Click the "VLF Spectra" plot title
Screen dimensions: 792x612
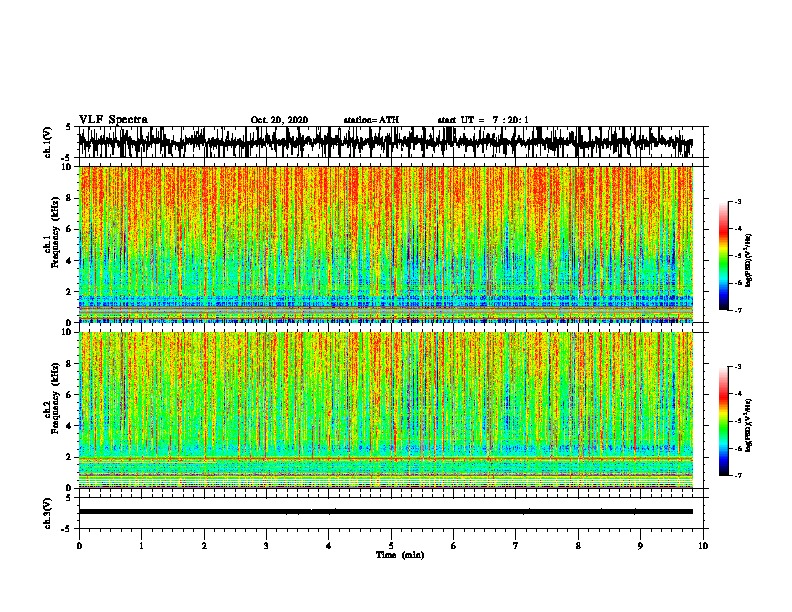113,120
